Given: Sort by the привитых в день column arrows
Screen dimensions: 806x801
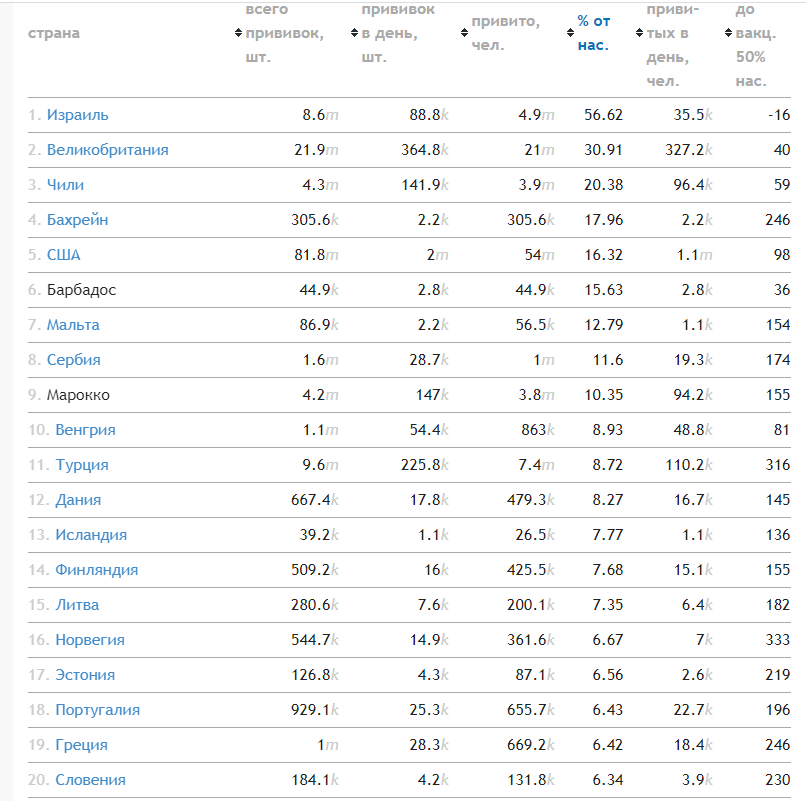Looking at the screenshot, I should 639,33.
